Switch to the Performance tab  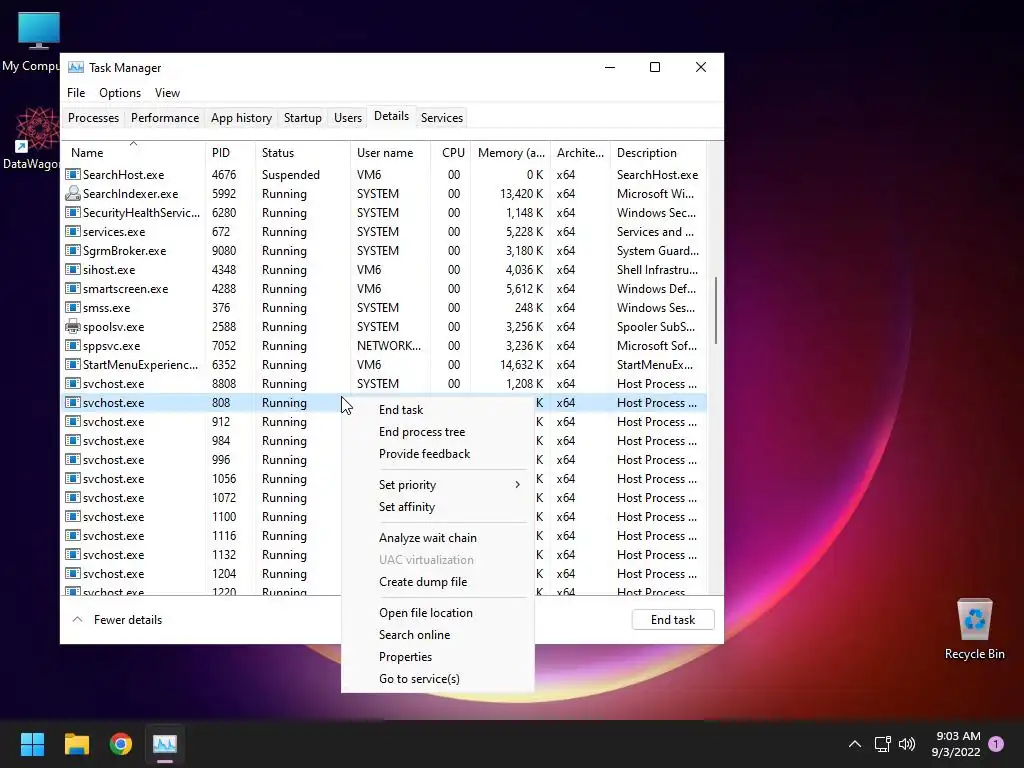(165, 118)
